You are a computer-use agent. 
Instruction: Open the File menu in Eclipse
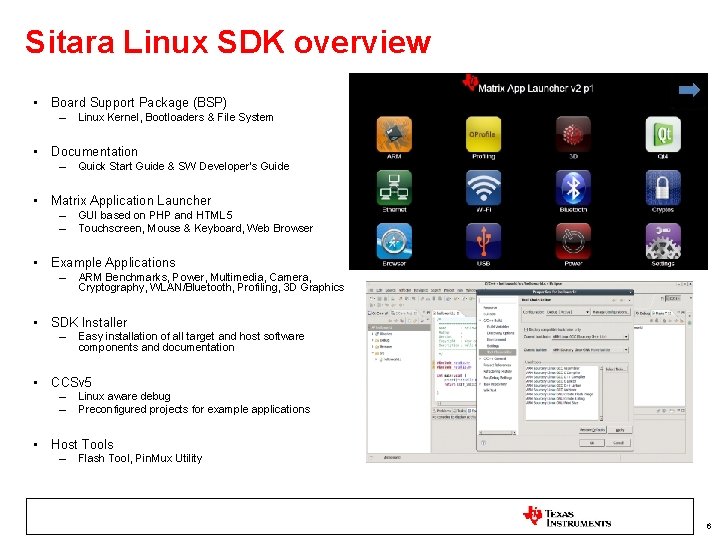click(x=371, y=291)
